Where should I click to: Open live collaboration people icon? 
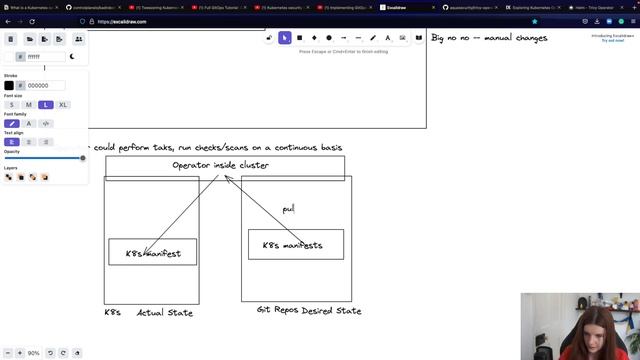[78, 39]
